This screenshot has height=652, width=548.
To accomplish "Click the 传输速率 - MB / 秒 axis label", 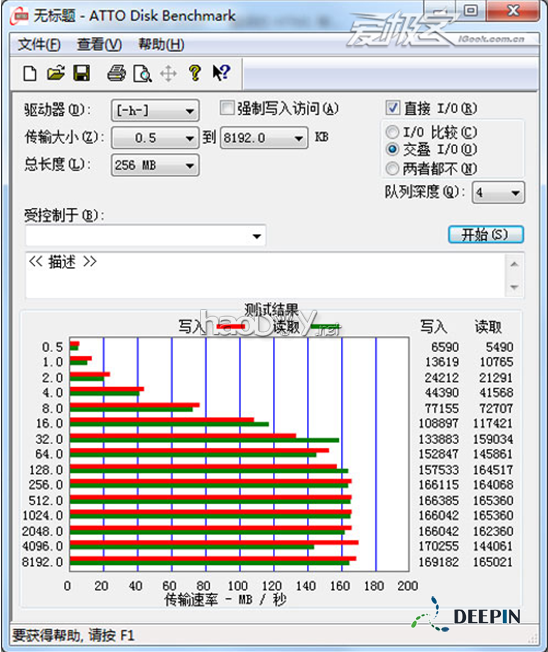I will [x=225, y=600].
